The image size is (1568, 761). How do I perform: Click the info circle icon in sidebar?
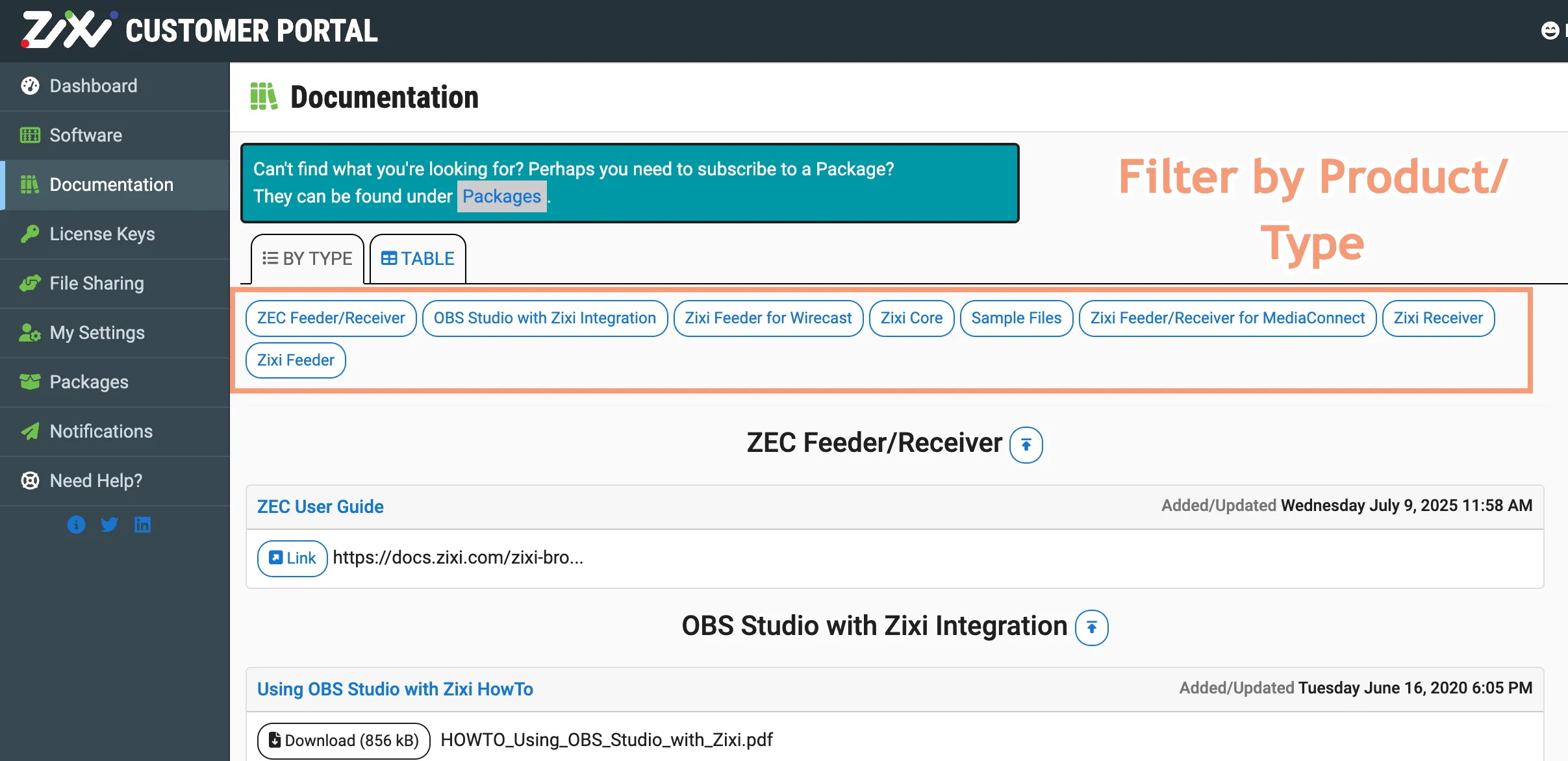(76, 525)
